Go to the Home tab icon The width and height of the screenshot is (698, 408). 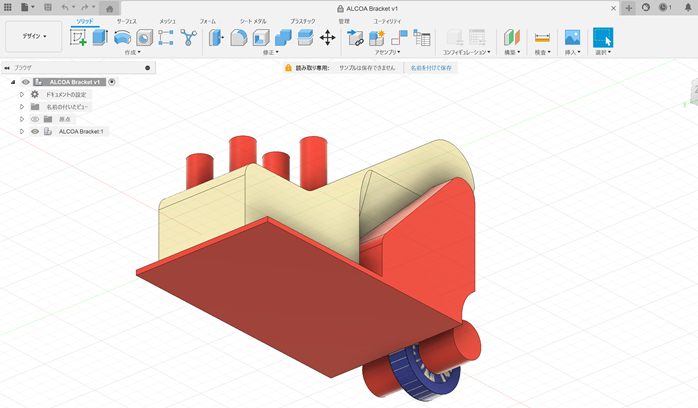[x=110, y=8]
